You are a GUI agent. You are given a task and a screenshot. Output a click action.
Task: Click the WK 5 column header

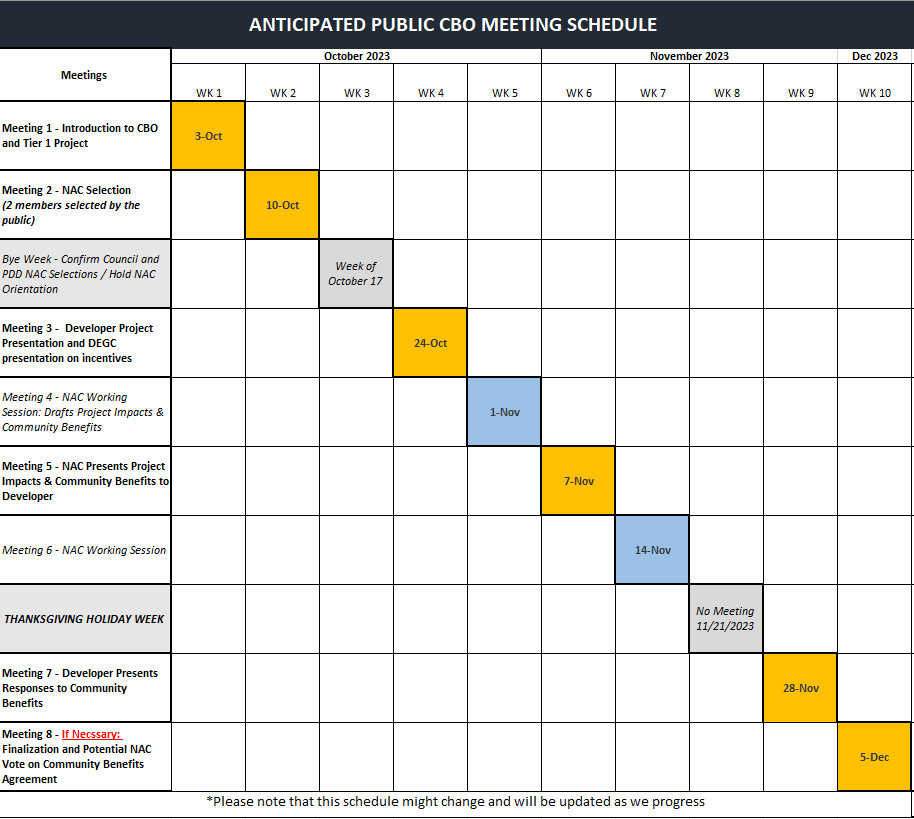coord(504,93)
